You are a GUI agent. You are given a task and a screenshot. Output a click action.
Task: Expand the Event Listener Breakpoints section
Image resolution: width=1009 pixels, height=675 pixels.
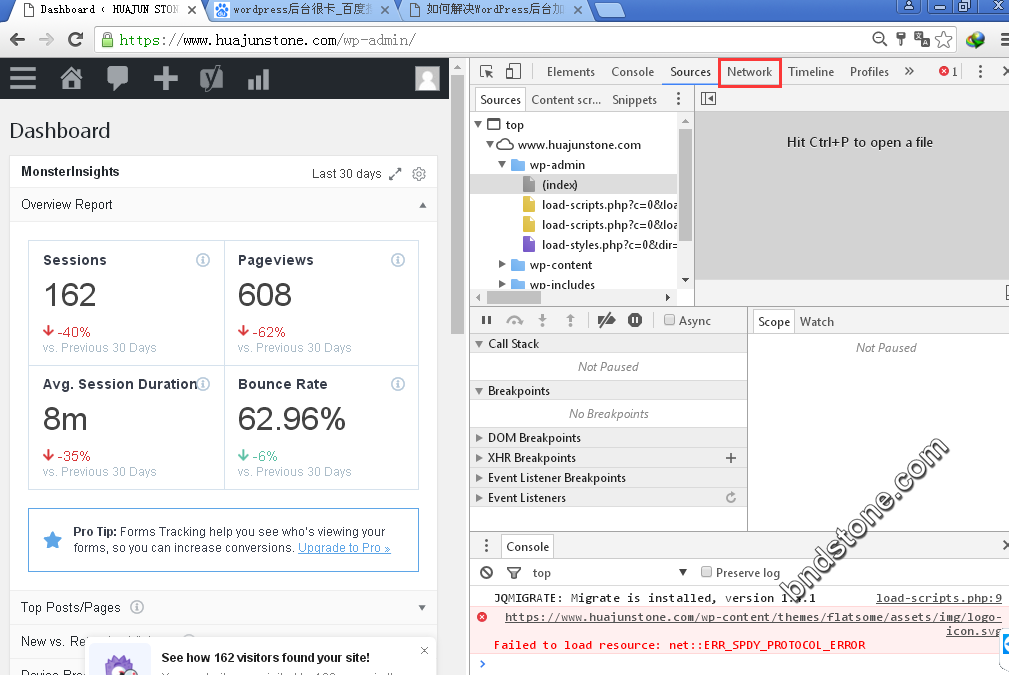coord(479,478)
